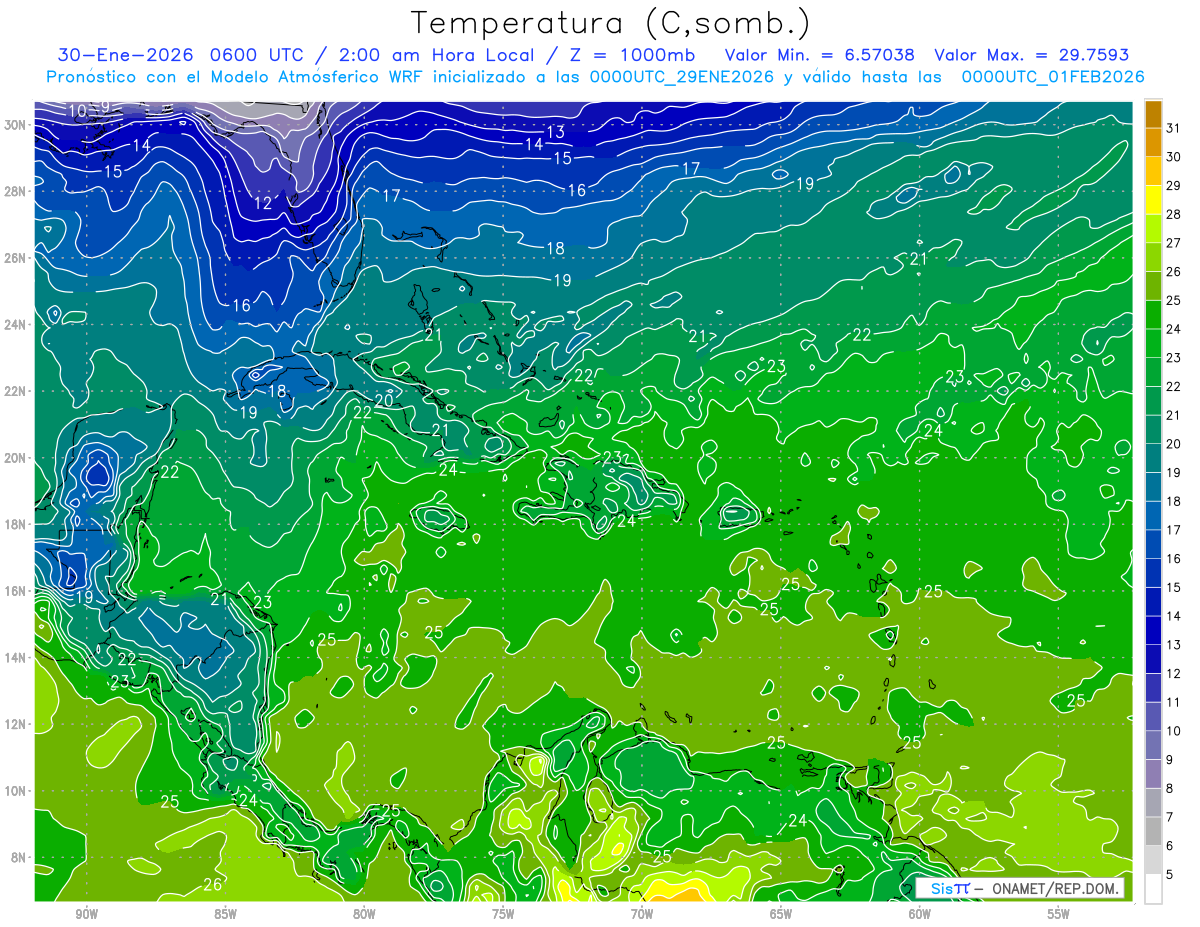Screen dimensions: 1200x927
Task: Click longitude axis label '70W'
Action: (x=642, y=914)
